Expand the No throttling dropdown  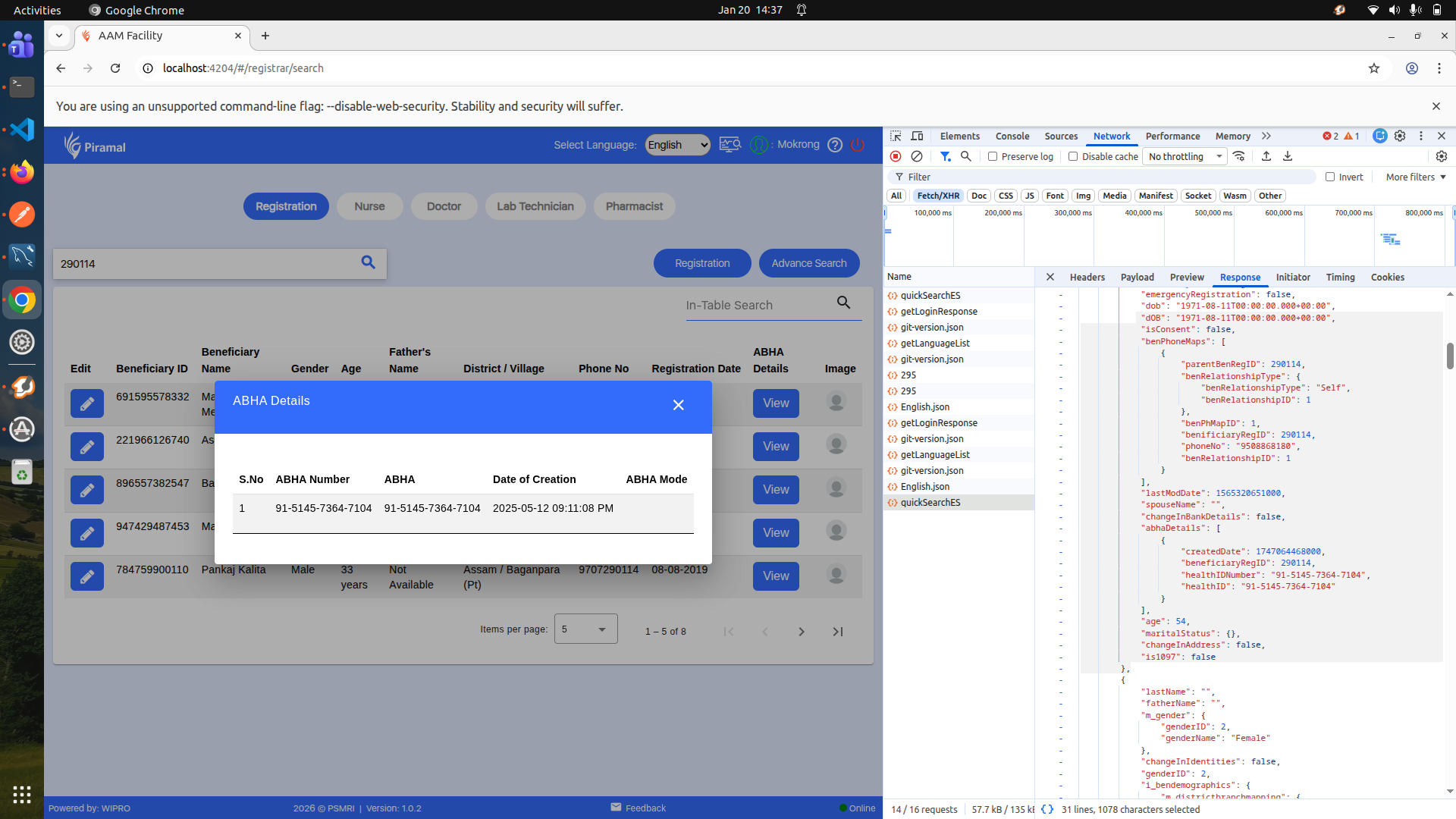click(1185, 156)
